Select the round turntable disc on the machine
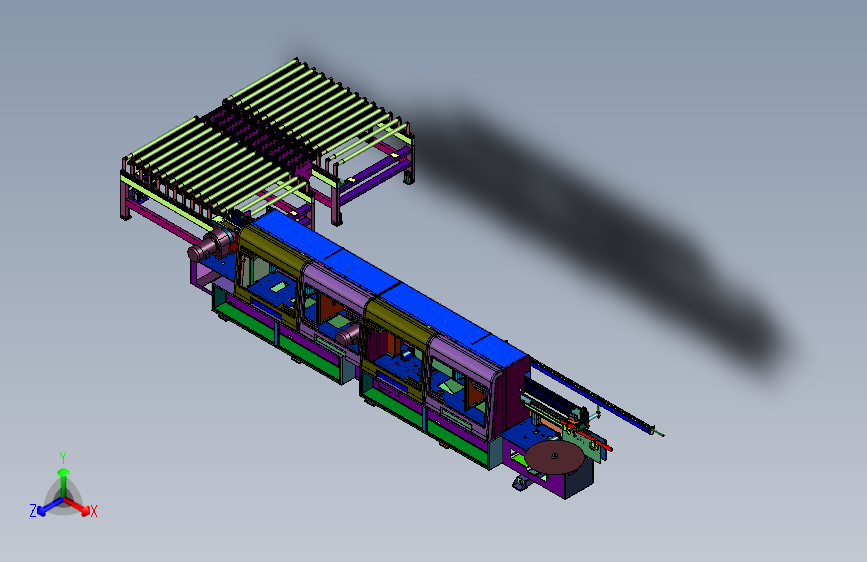Viewport: 867px width, 562px height. (557, 456)
